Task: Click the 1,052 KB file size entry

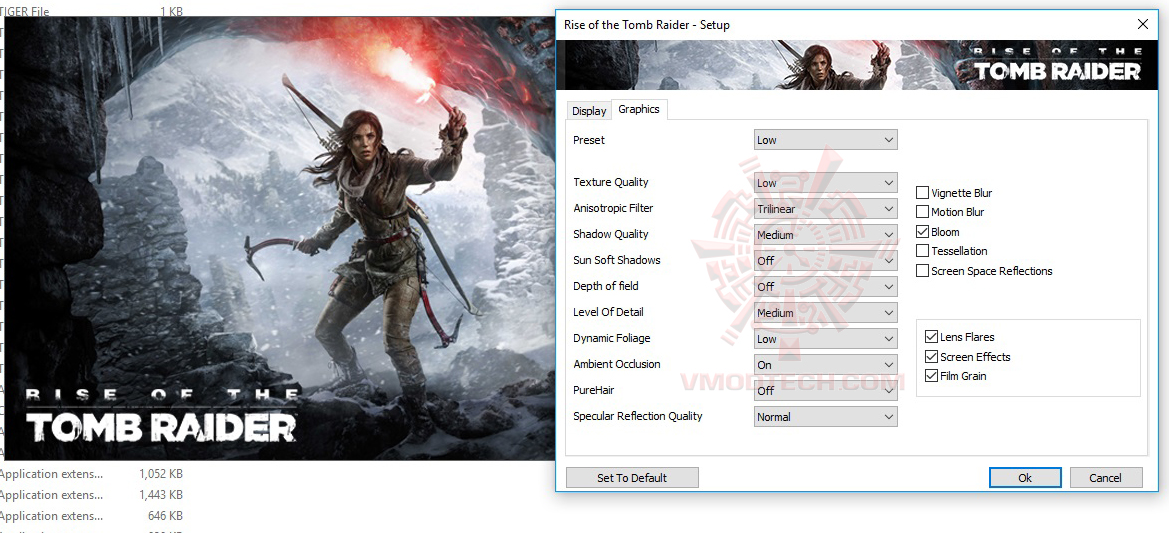Action: pos(161,474)
